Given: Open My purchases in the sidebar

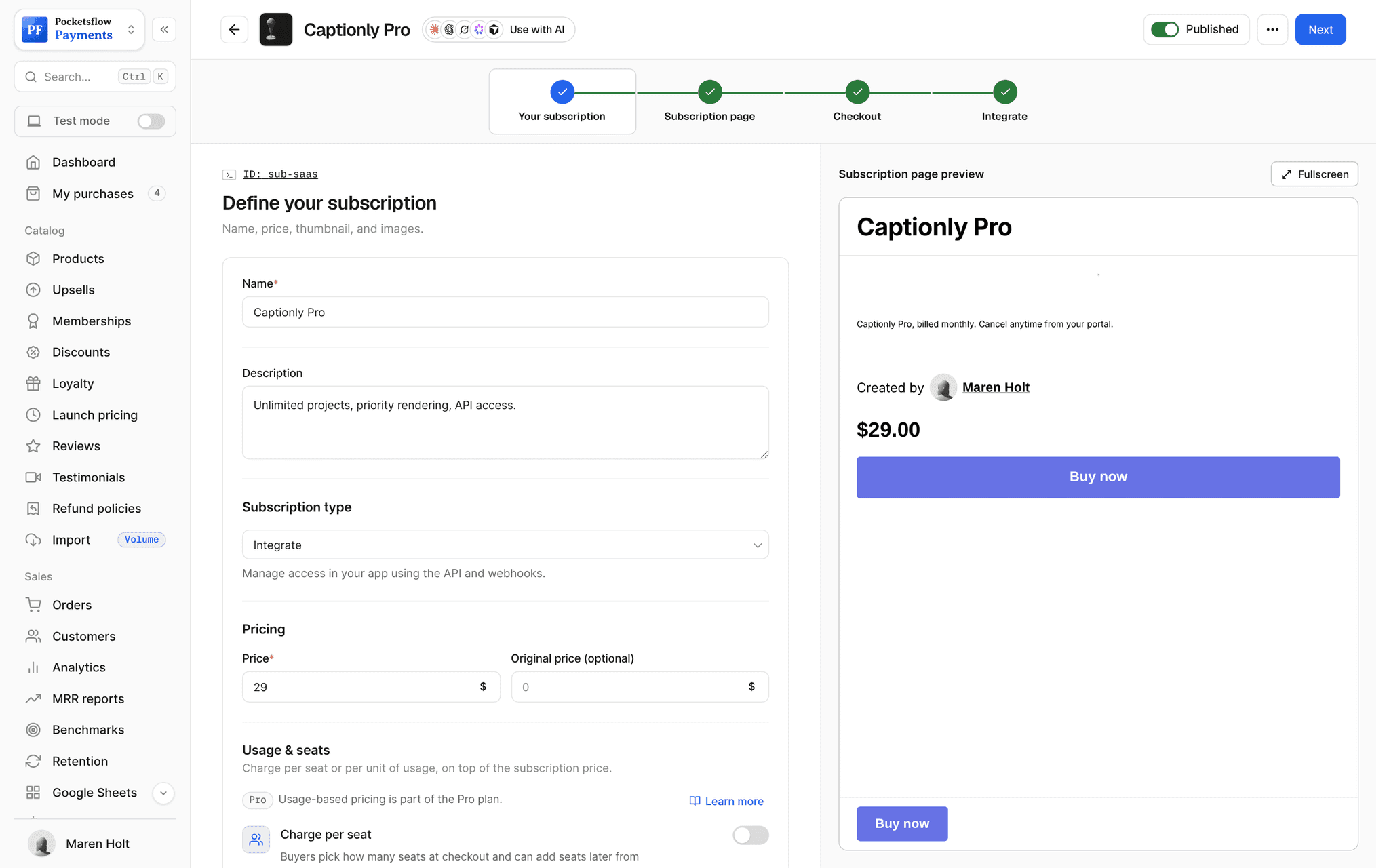Looking at the screenshot, I should pyautogui.click(x=95, y=194).
